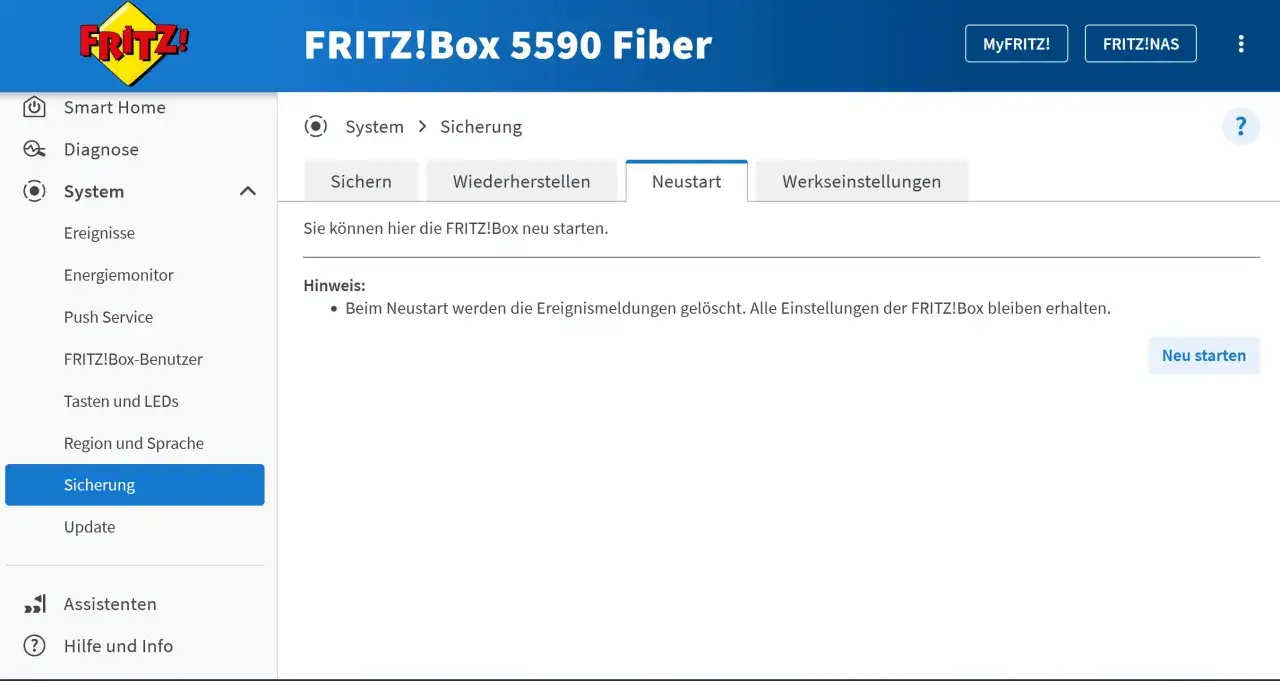Collapse the System menu chevron
The height and width of the screenshot is (681, 1280).
[x=248, y=191]
